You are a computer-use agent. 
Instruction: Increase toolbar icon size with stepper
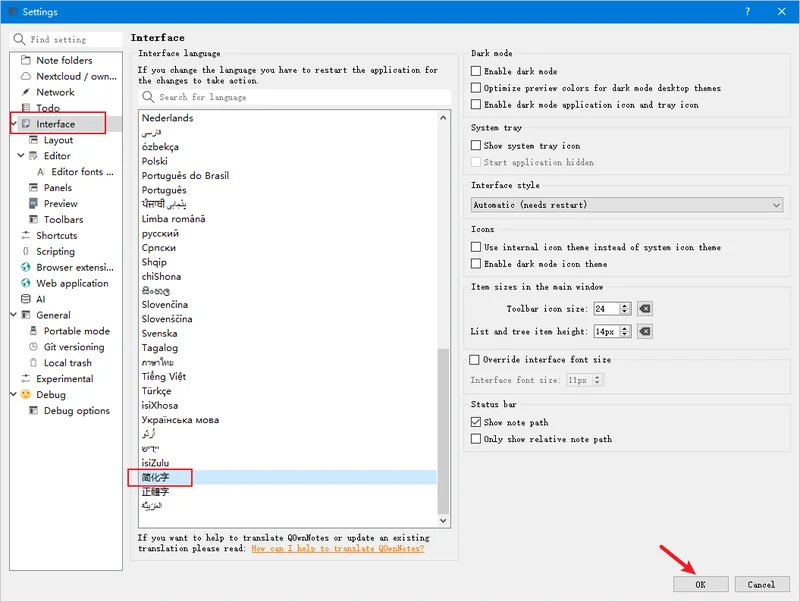point(625,306)
